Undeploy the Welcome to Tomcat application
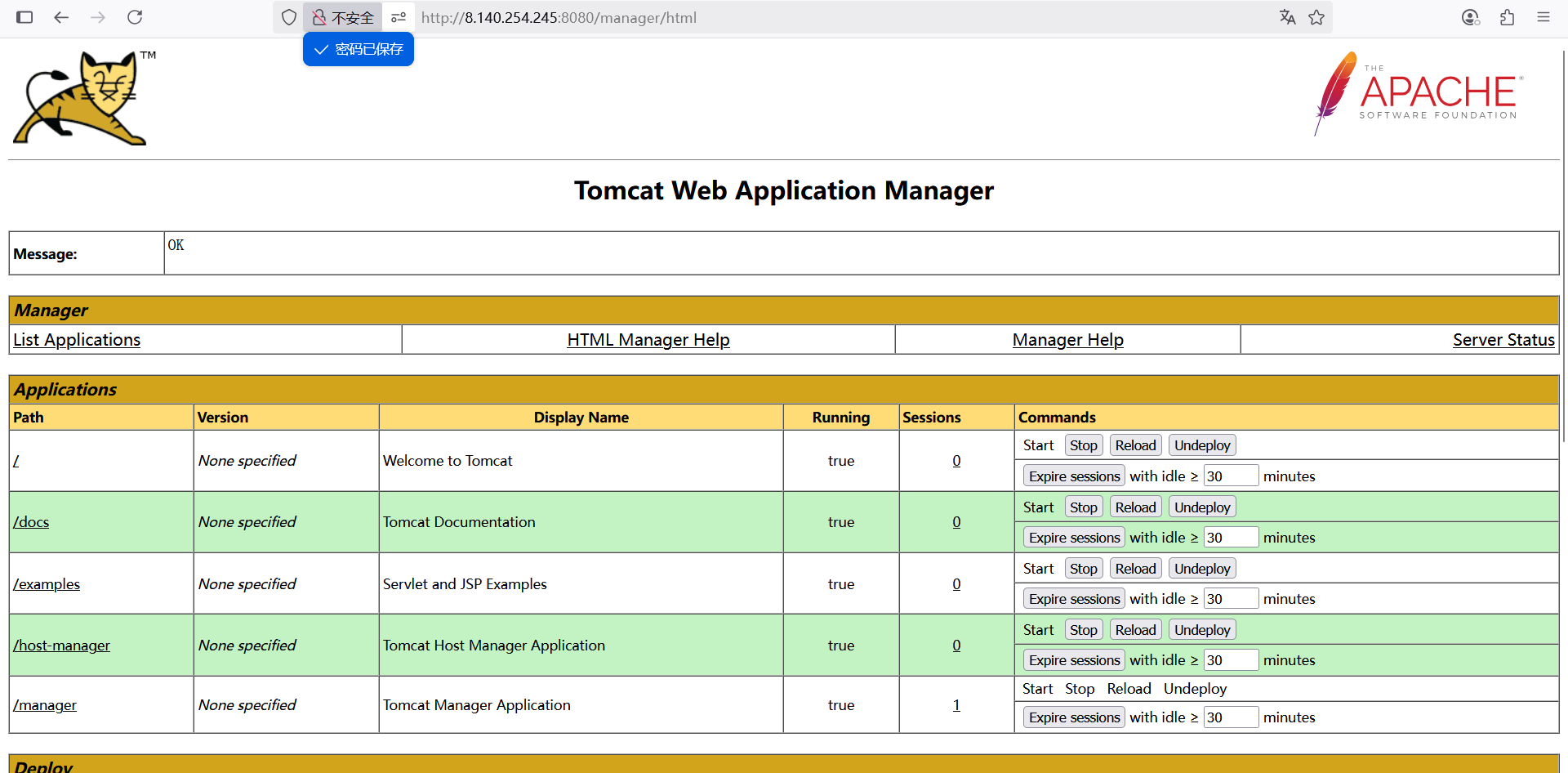This screenshot has height=773, width=1568. point(1202,445)
